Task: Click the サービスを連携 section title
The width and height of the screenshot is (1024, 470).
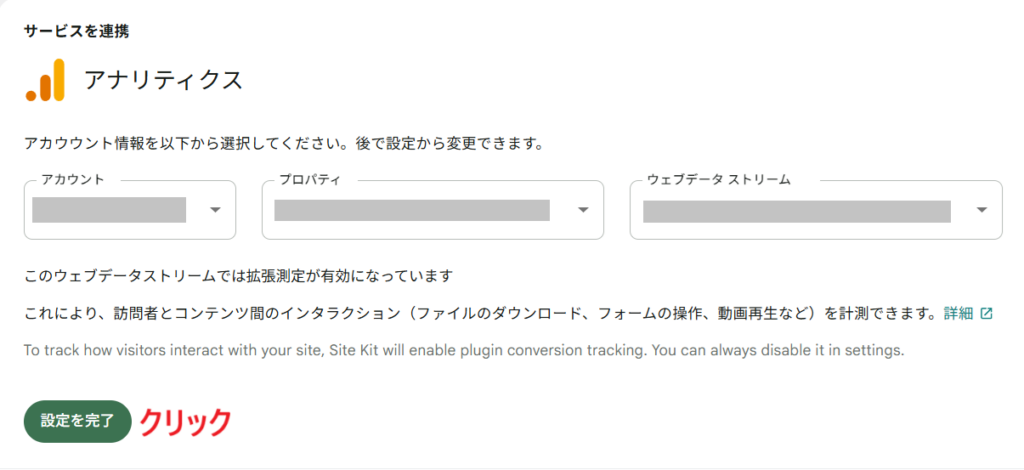Action: (x=76, y=30)
